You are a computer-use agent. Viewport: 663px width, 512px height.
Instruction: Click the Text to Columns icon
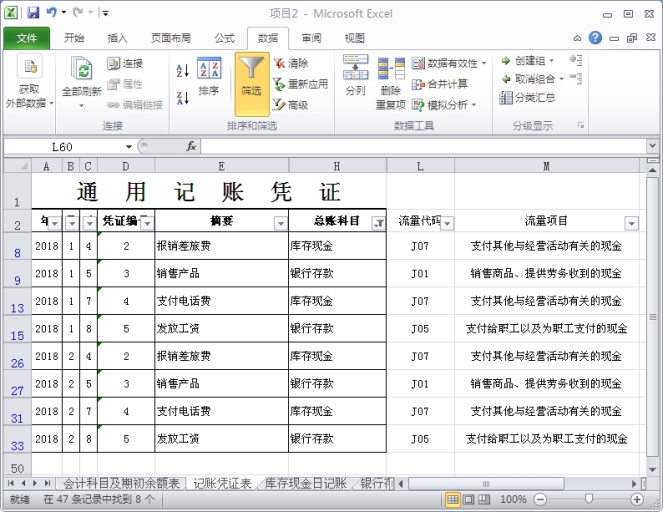click(355, 76)
